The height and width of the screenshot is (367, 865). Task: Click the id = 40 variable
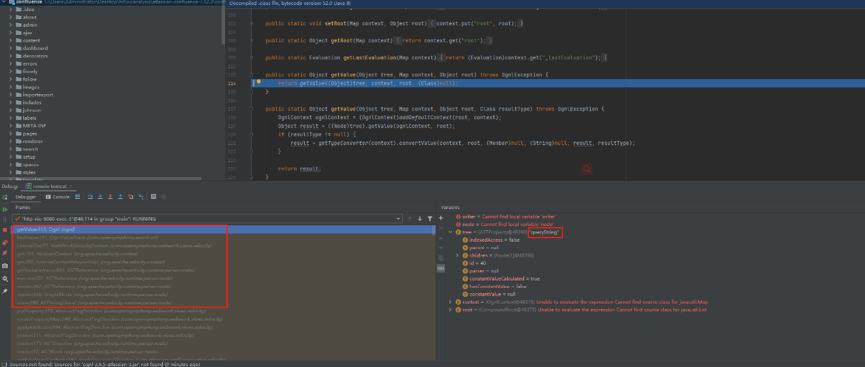coord(473,263)
